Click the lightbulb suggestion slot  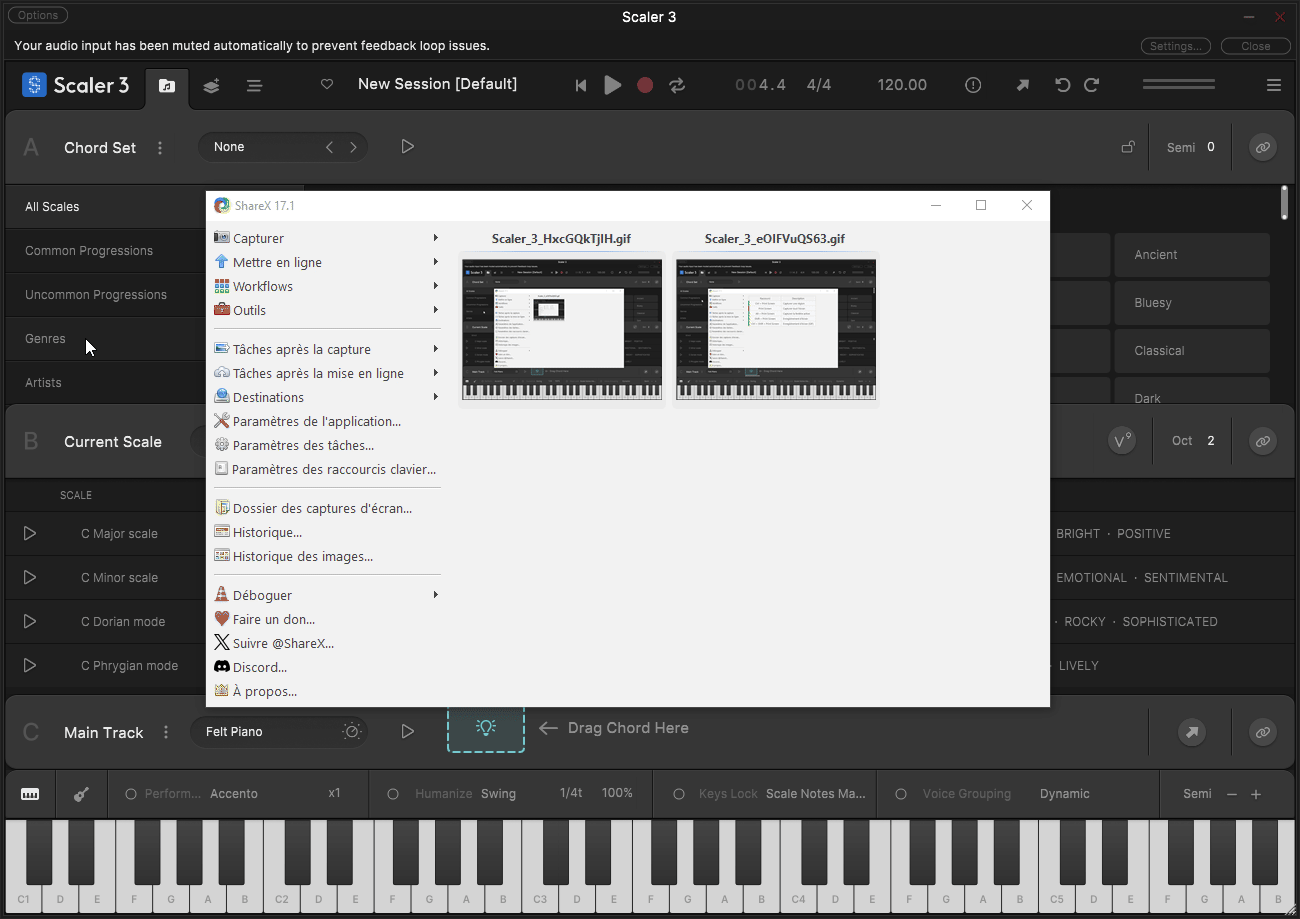(x=486, y=728)
